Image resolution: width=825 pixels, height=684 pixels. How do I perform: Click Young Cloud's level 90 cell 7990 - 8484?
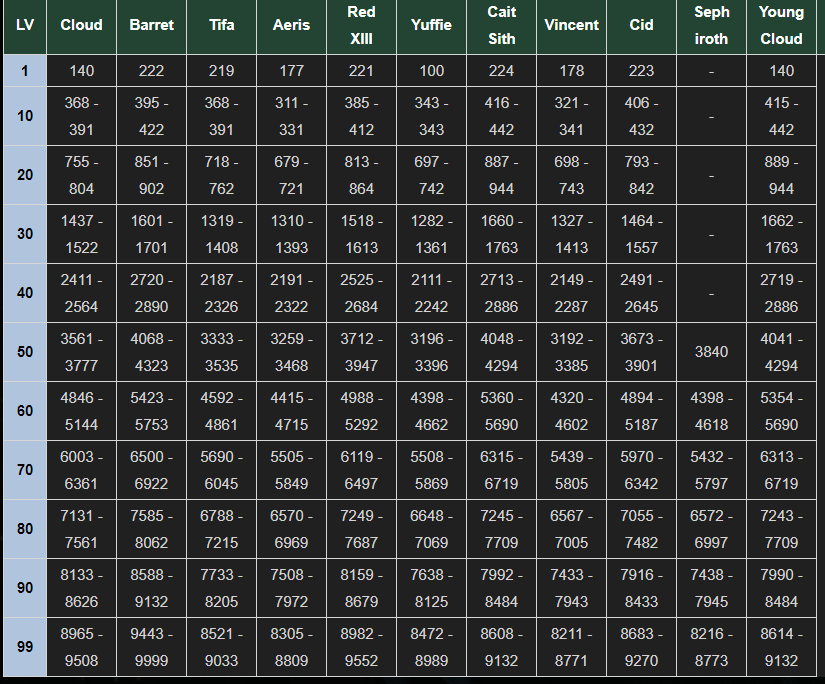pos(781,587)
